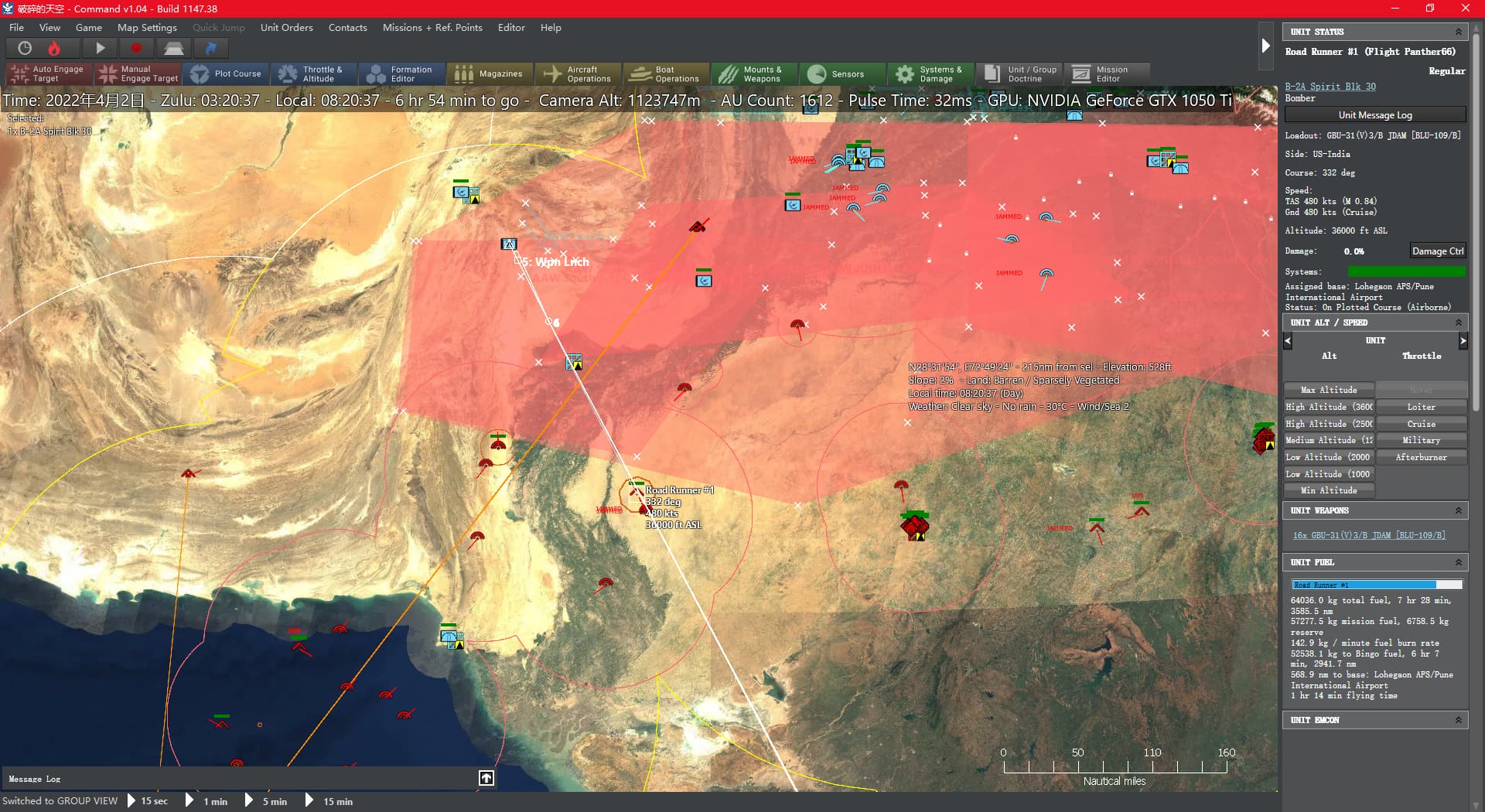Open the Sensors window

click(843, 73)
